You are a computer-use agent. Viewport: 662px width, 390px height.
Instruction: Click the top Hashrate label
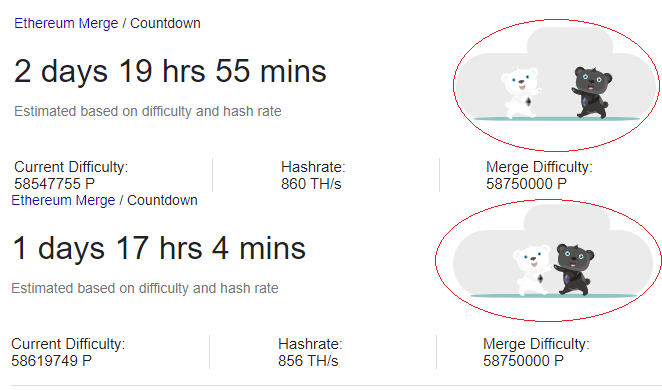point(313,167)
